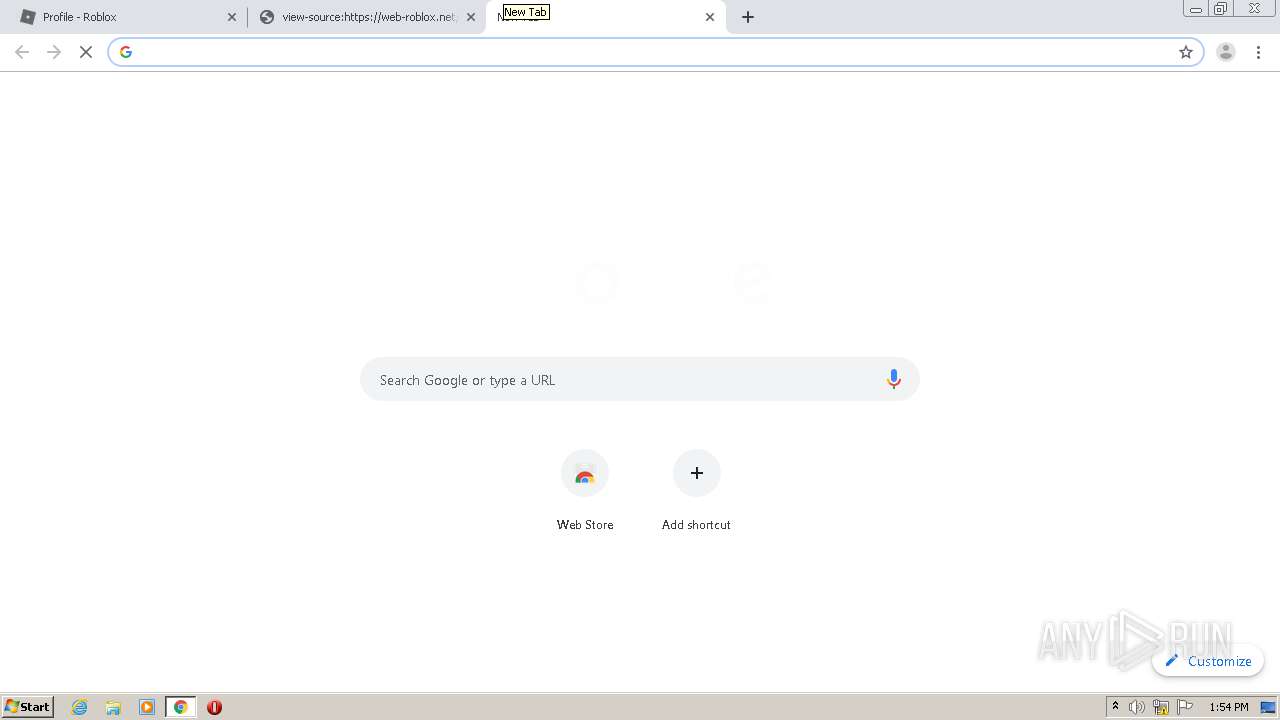The image size is (1280, 720).
Task: Click the Add shortcut plus tile
Action: (697, 473)
